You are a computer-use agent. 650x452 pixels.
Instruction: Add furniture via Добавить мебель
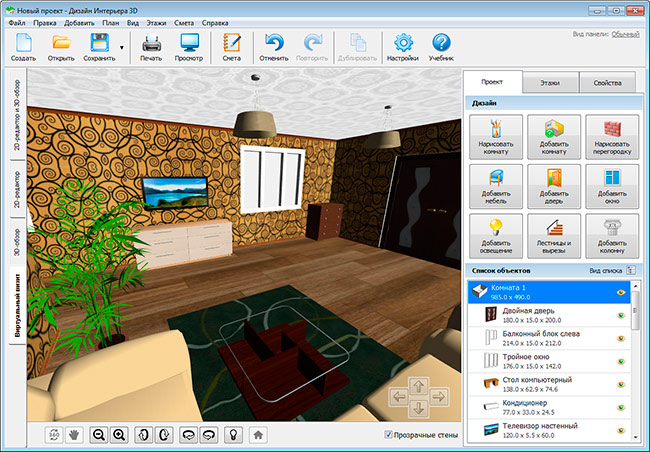(x=496, y=187)
